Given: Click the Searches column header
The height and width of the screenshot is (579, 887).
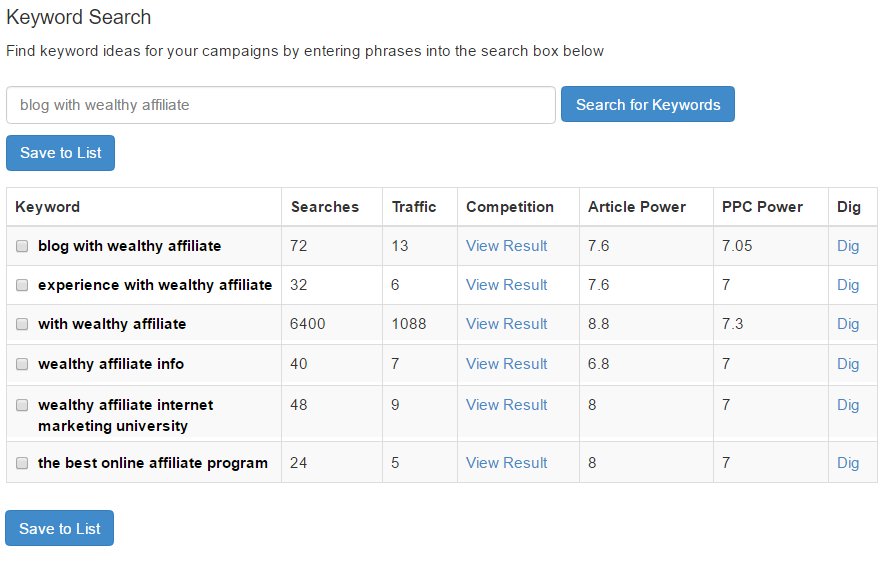Looking at the screenshot, I should click(325, 207).
